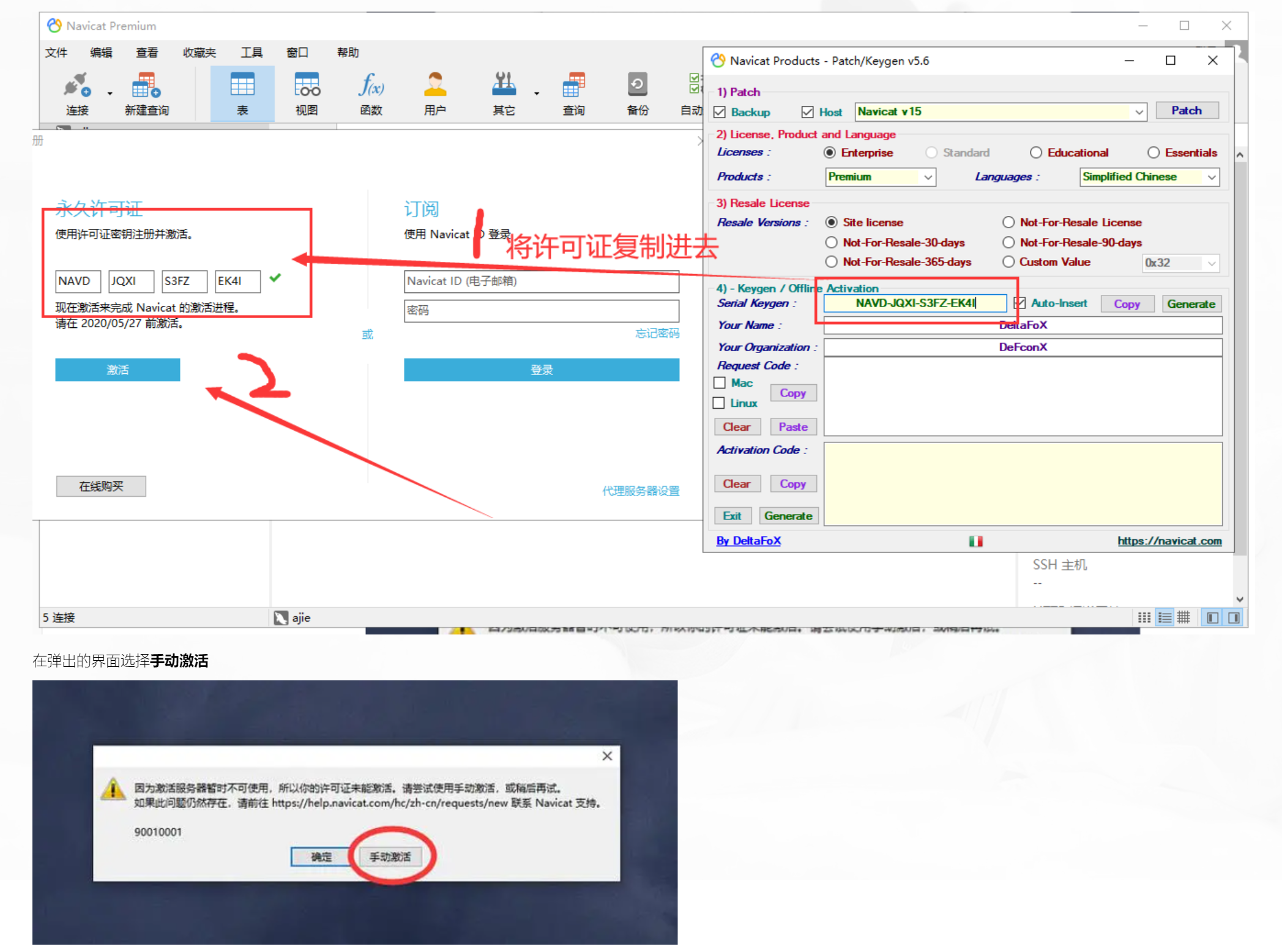Click the scrollbar down arrow in Navicat window

[1240, 600]
